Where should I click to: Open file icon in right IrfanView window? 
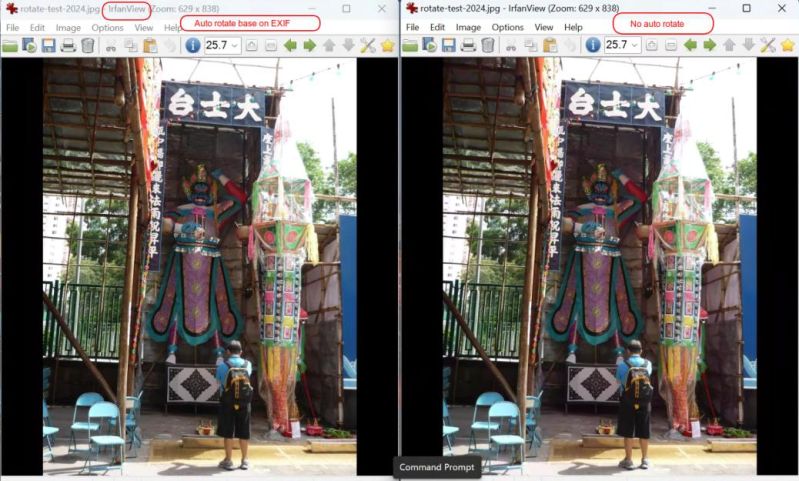coord(410,46)
